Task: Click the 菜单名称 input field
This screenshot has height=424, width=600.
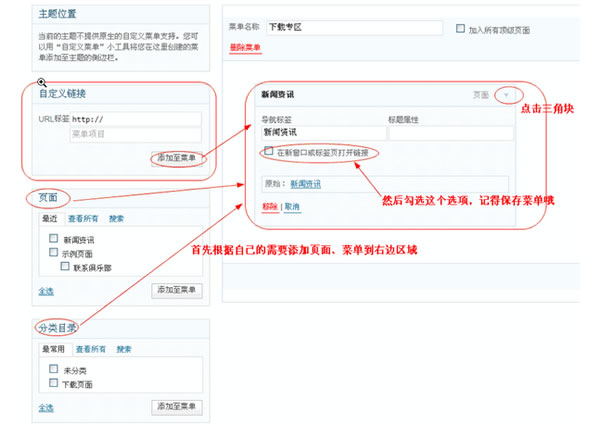Action: click(x=354, y=28)
